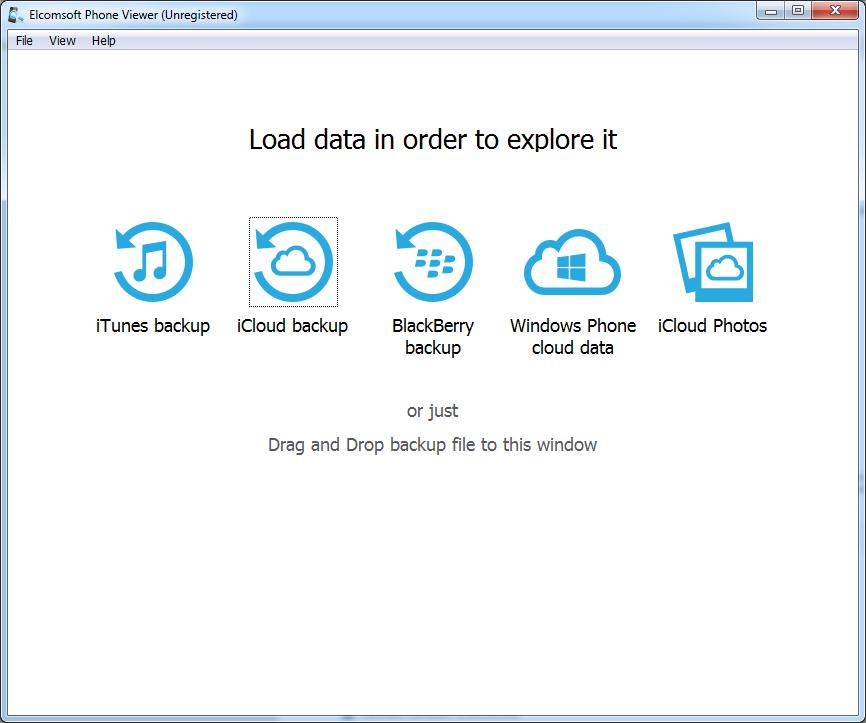Open the File menu
The width and height of the screenshot is (866, 723).
tap(22, 41)
